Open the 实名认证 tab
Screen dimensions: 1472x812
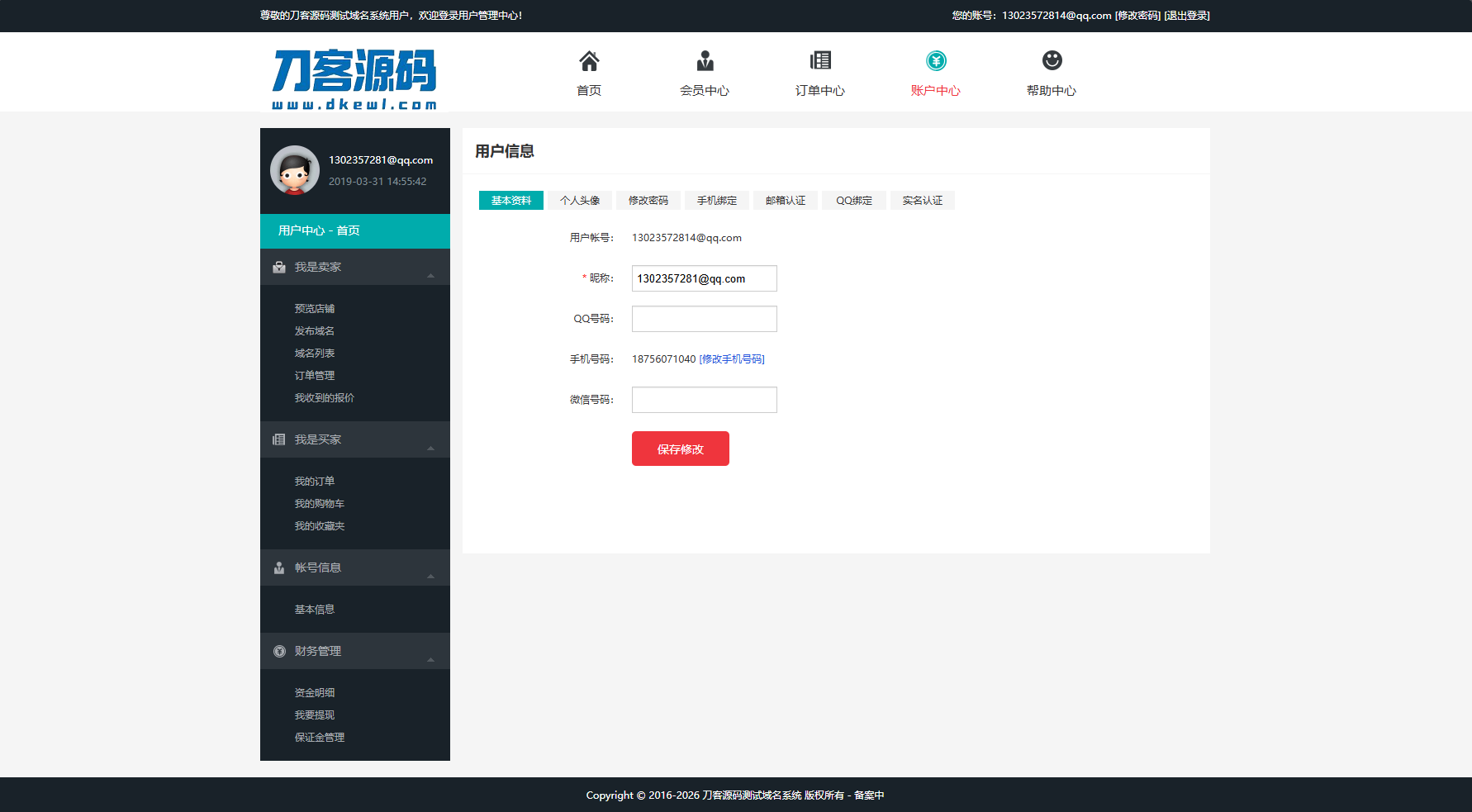coord(922,200)
